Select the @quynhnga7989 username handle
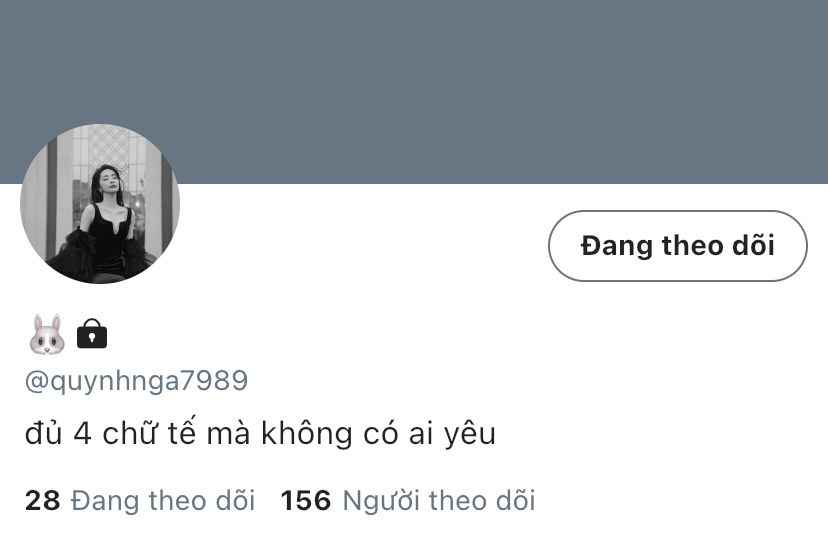The image size is (828, 539). coord(136,381)
